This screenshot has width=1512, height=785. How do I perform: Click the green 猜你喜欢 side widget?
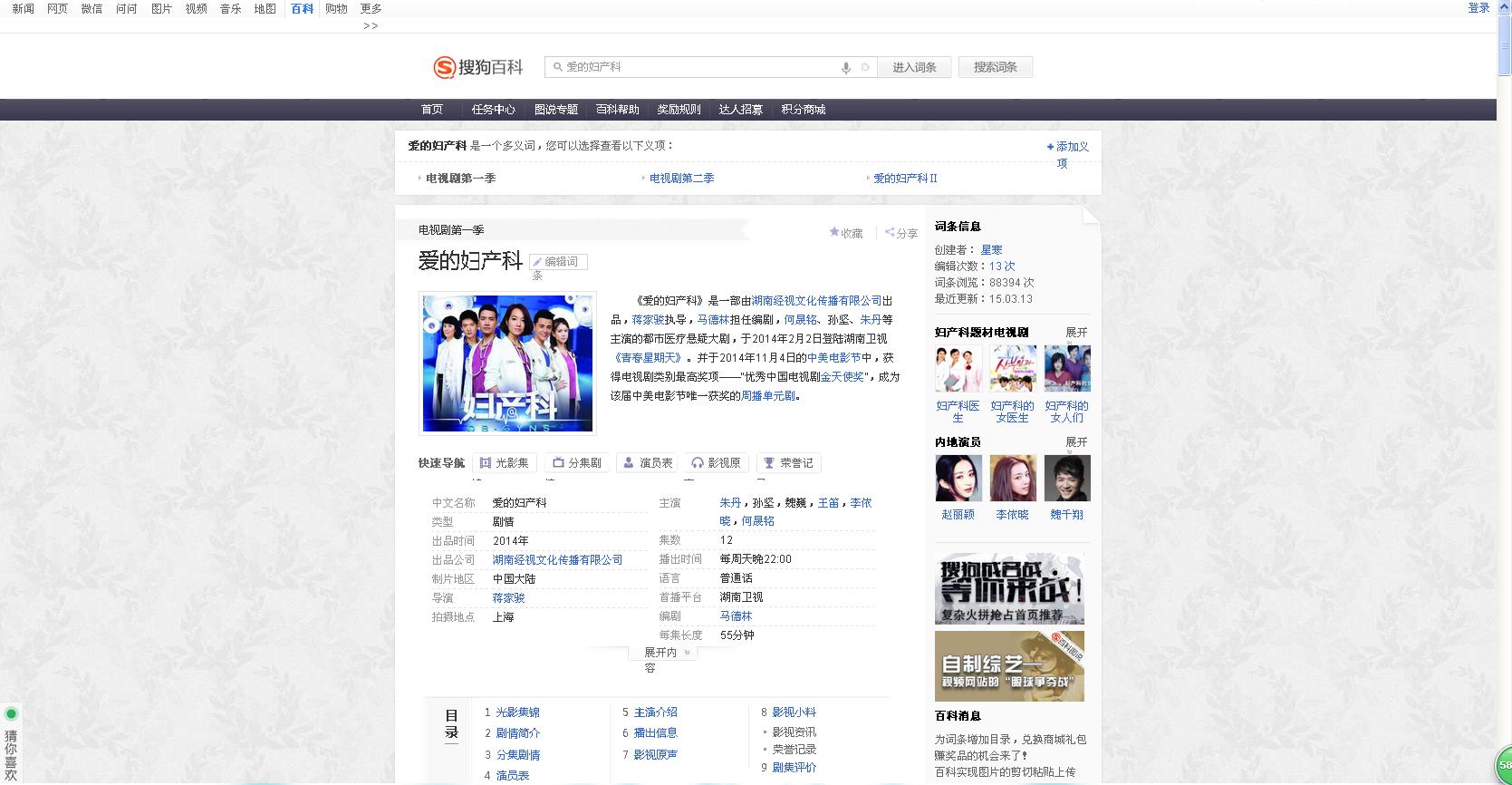pyautogui.click(x=11, y=744)
